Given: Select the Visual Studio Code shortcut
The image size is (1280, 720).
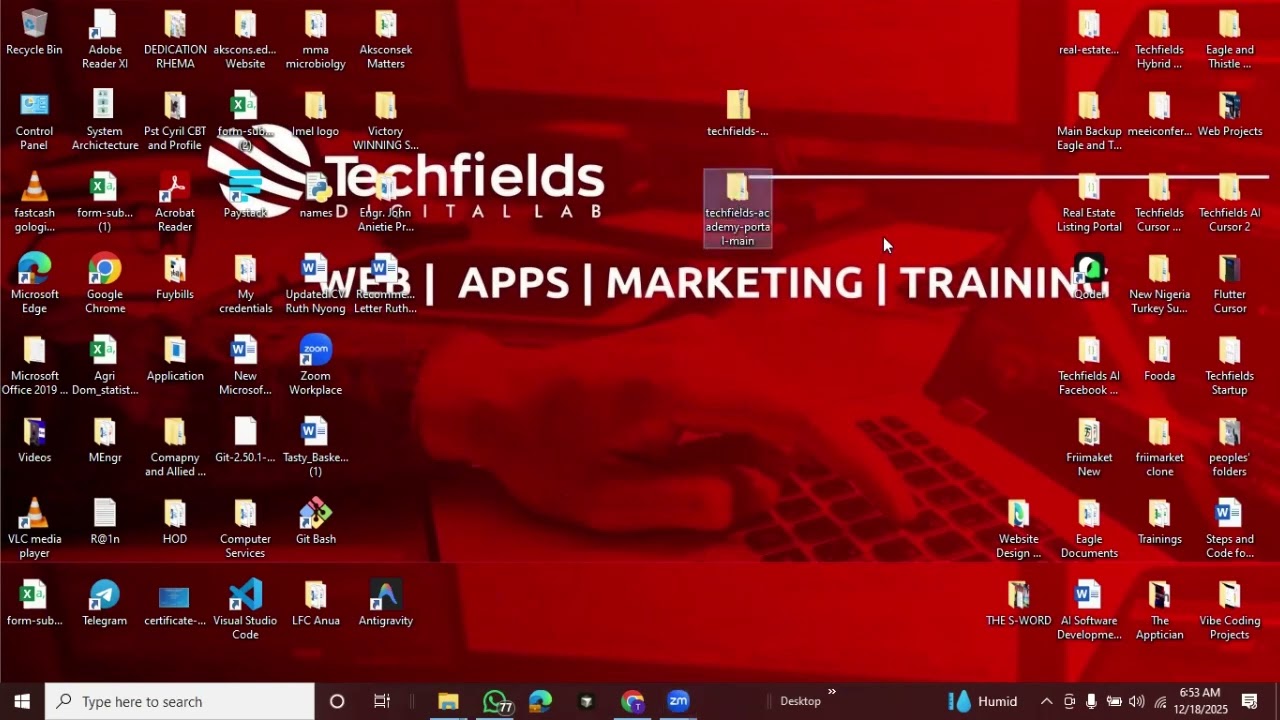Looking at the screenshot, I should 245,610.
